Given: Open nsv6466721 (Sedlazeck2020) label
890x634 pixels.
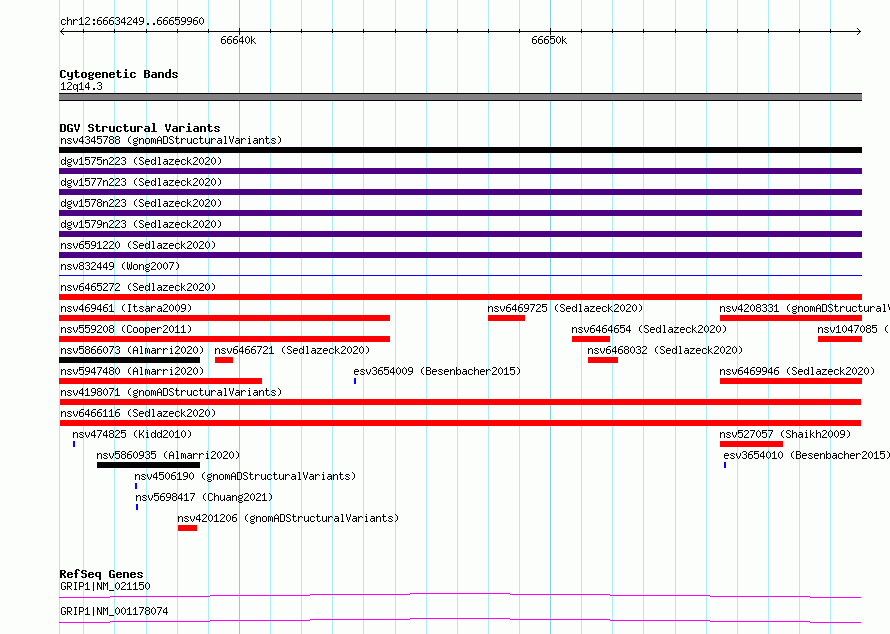Looking at the screenshot, I should 292,350.
